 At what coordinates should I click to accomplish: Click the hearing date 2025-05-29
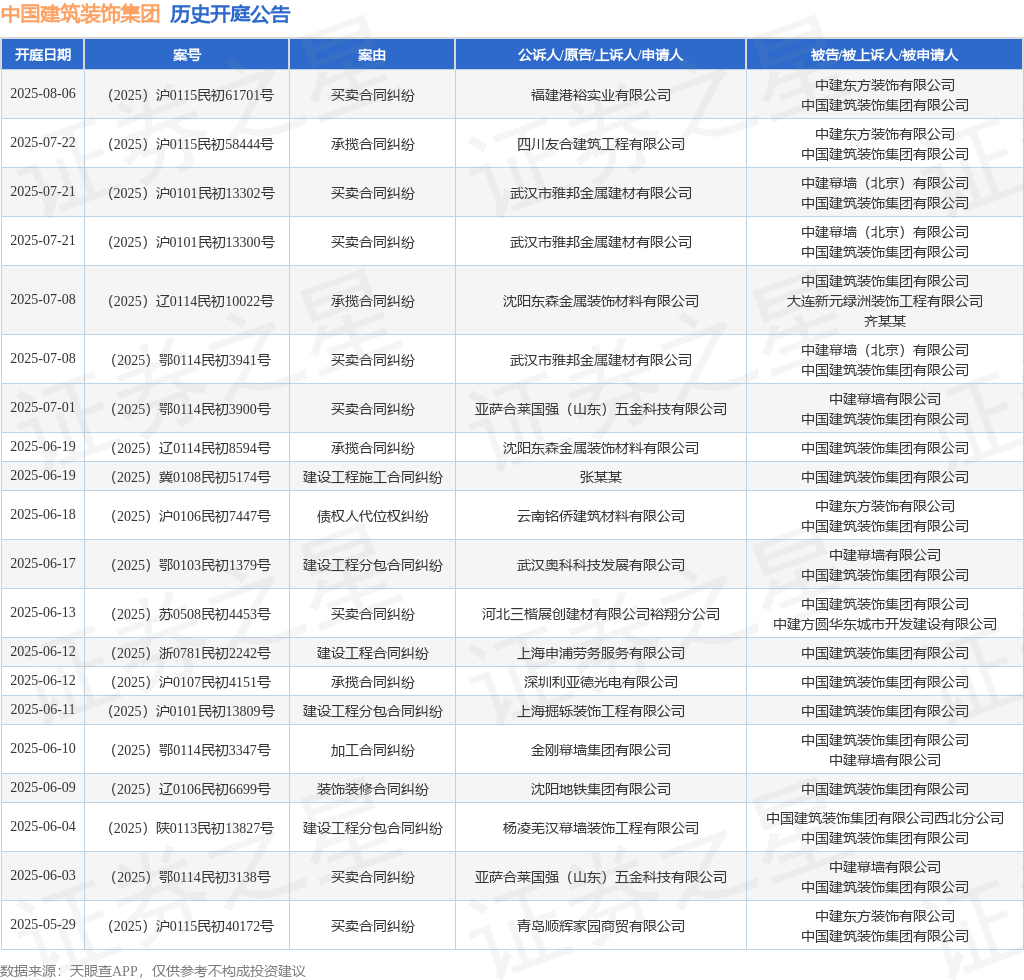pos(43,925)
